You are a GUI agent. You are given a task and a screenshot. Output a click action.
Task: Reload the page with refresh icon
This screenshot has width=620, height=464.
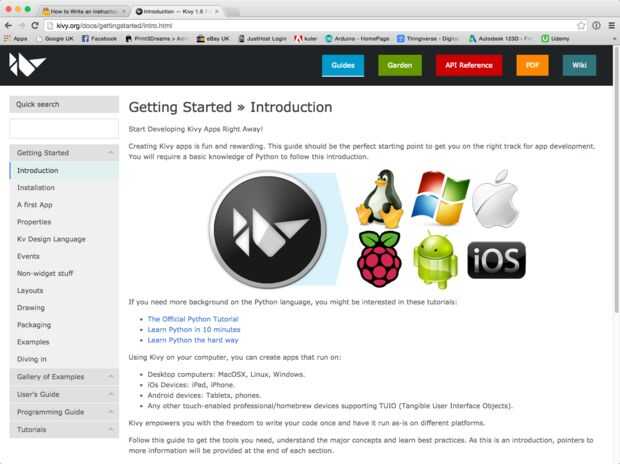tap(35, 25)
